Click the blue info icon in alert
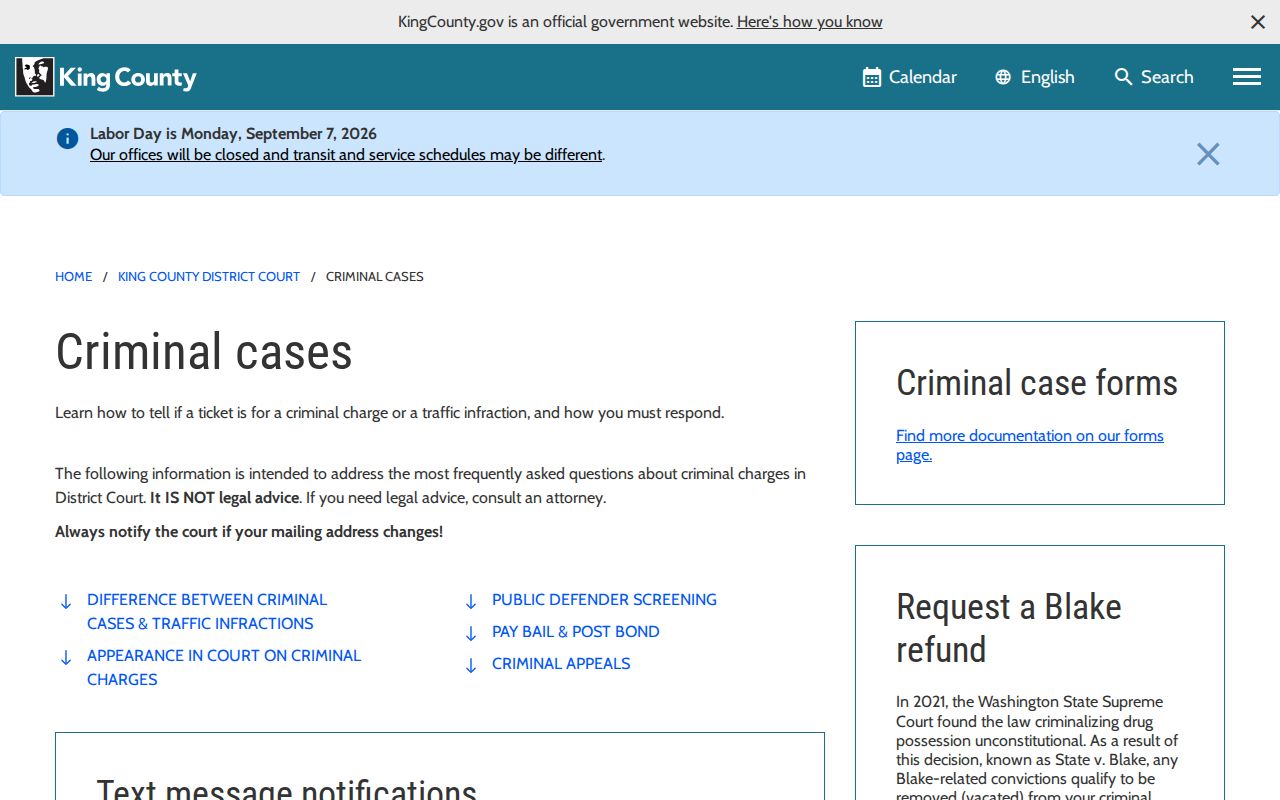The width and height of the screenshot is (1280, 800). pyautogui.click(x=67, y=139)
